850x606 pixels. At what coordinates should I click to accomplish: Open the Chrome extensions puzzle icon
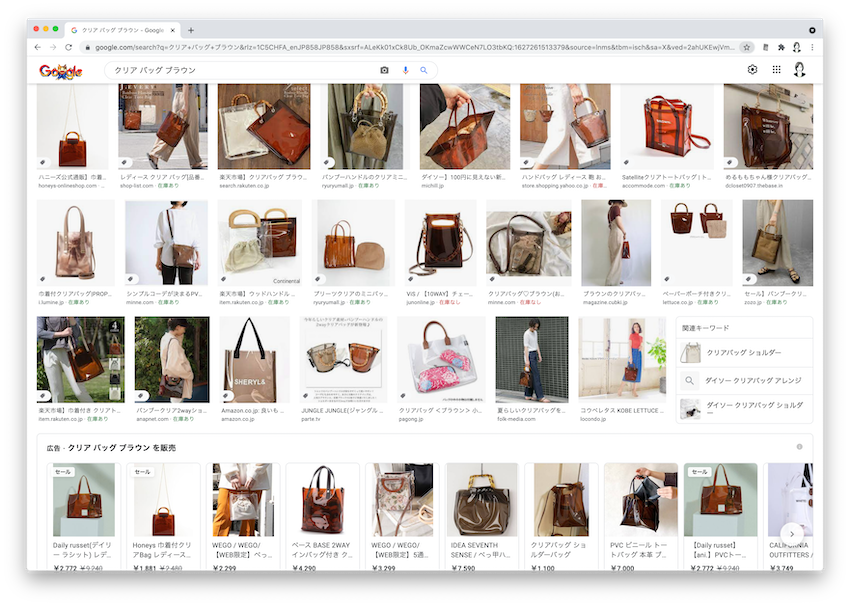click(x=780, y=47)
